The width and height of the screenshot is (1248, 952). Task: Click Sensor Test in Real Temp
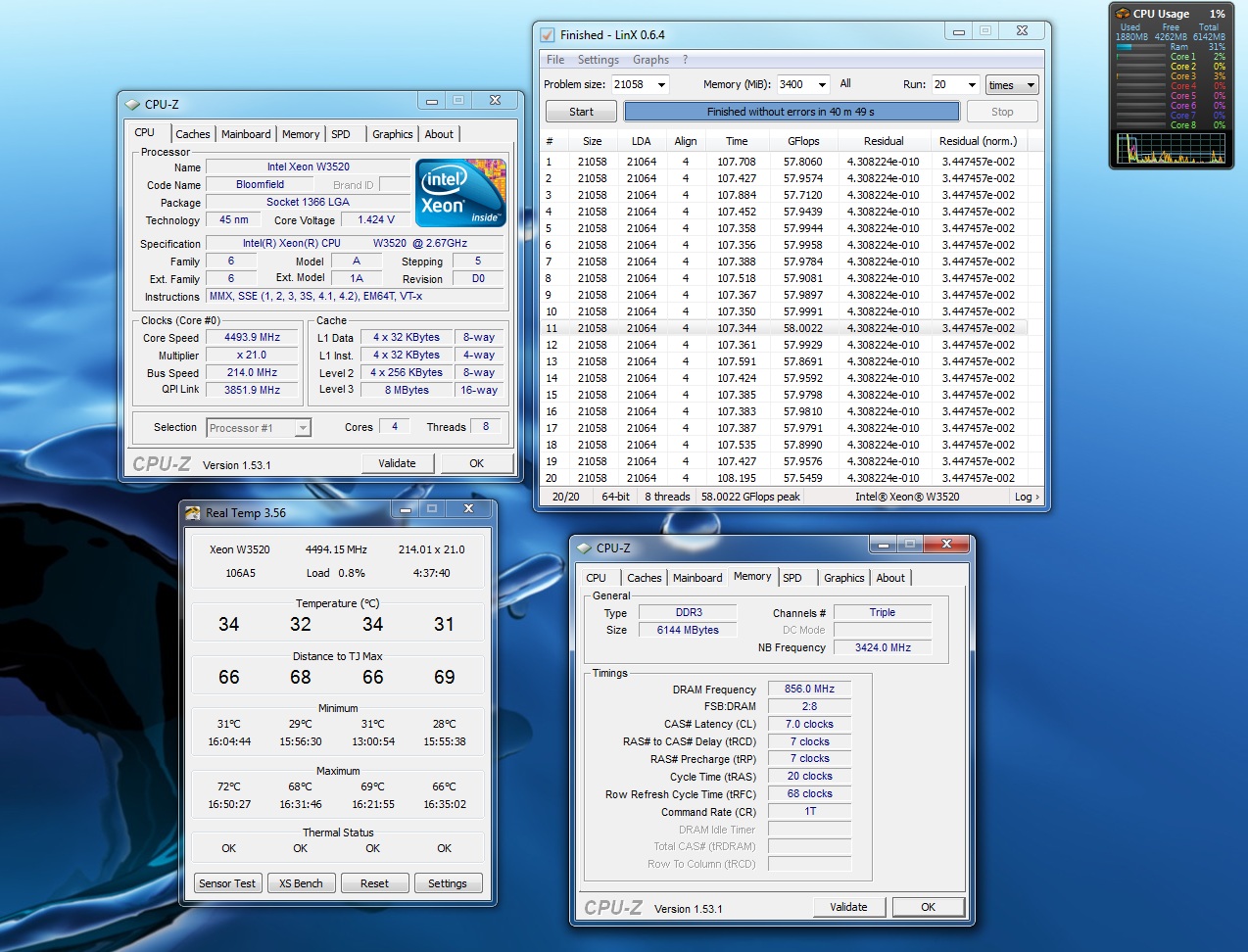tap(227, 883)
